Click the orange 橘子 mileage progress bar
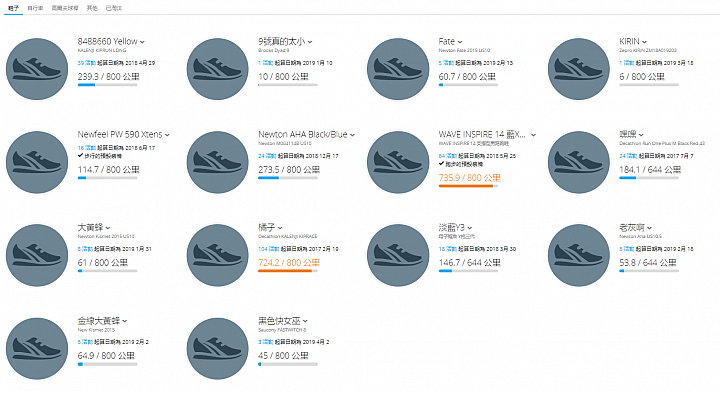 coord(288,271)
